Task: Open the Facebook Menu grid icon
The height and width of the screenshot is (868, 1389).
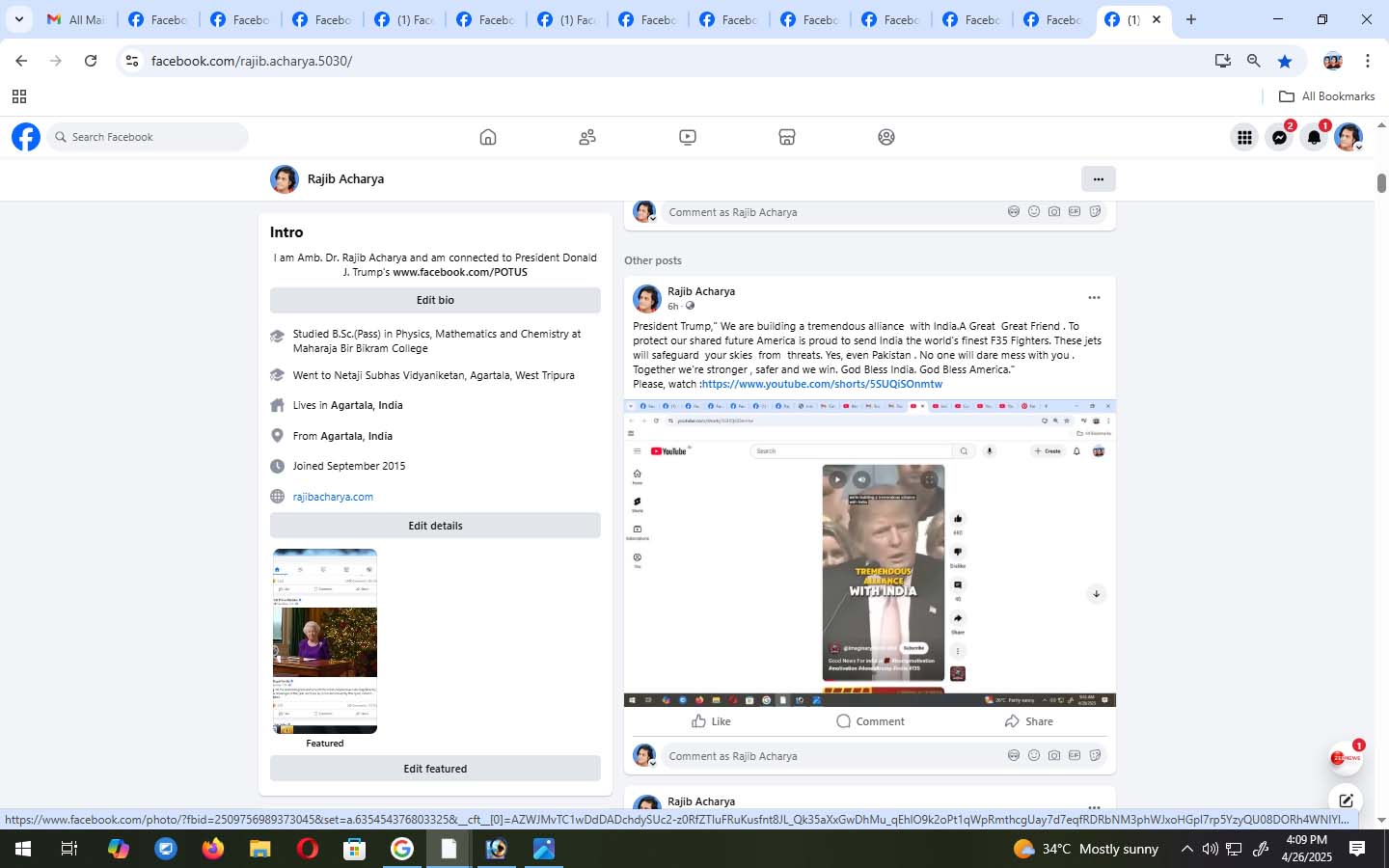Action: 1244,138
